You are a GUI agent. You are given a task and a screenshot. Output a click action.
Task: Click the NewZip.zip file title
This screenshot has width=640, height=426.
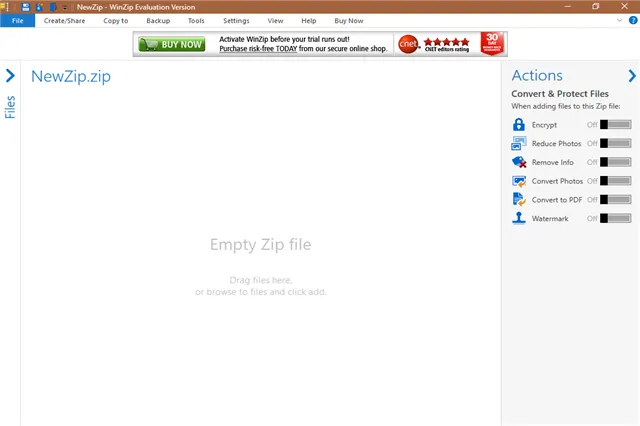(x=71, y=76)
